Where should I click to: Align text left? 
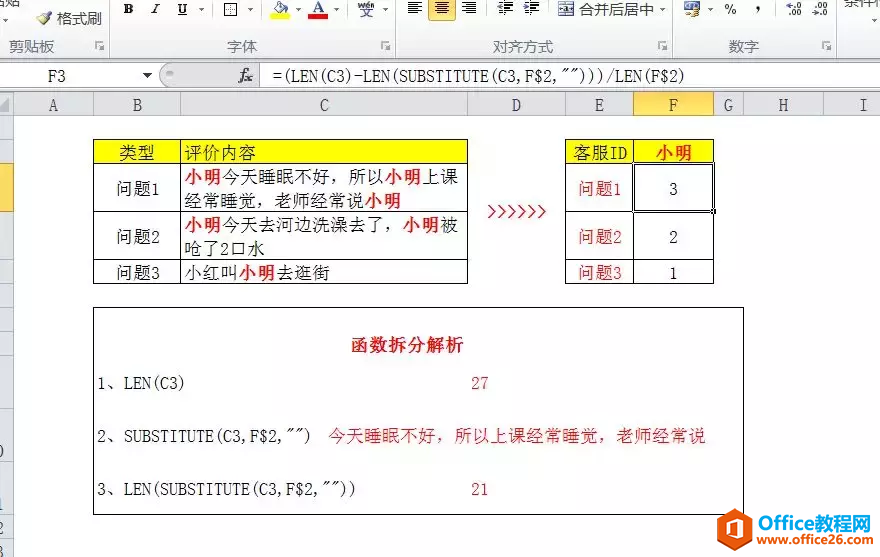(415, 8)
